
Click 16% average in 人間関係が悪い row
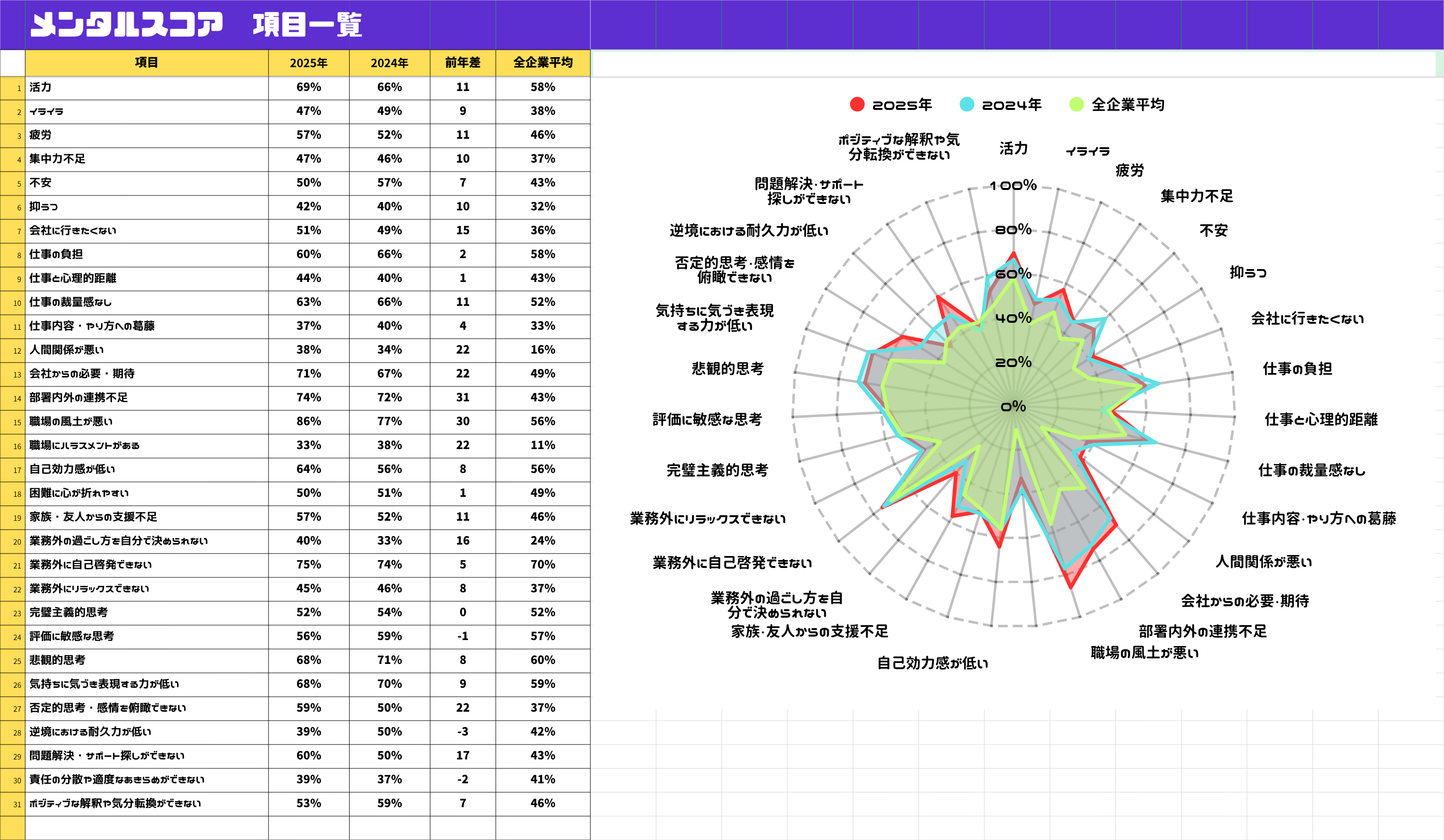543,350
